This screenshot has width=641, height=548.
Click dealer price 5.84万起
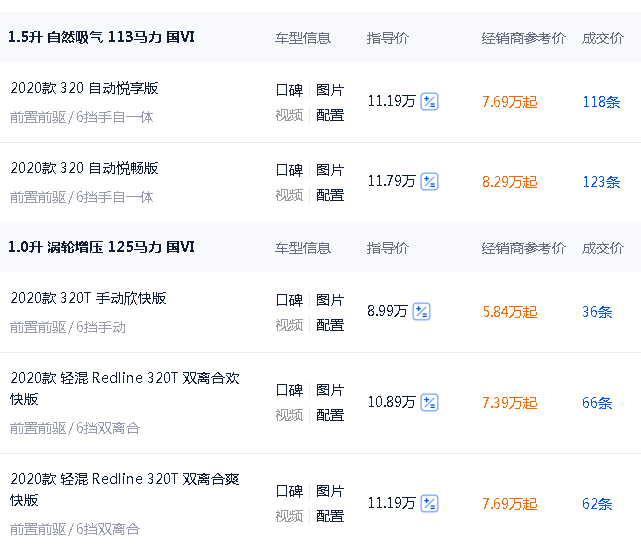click(x=509, y=312)
